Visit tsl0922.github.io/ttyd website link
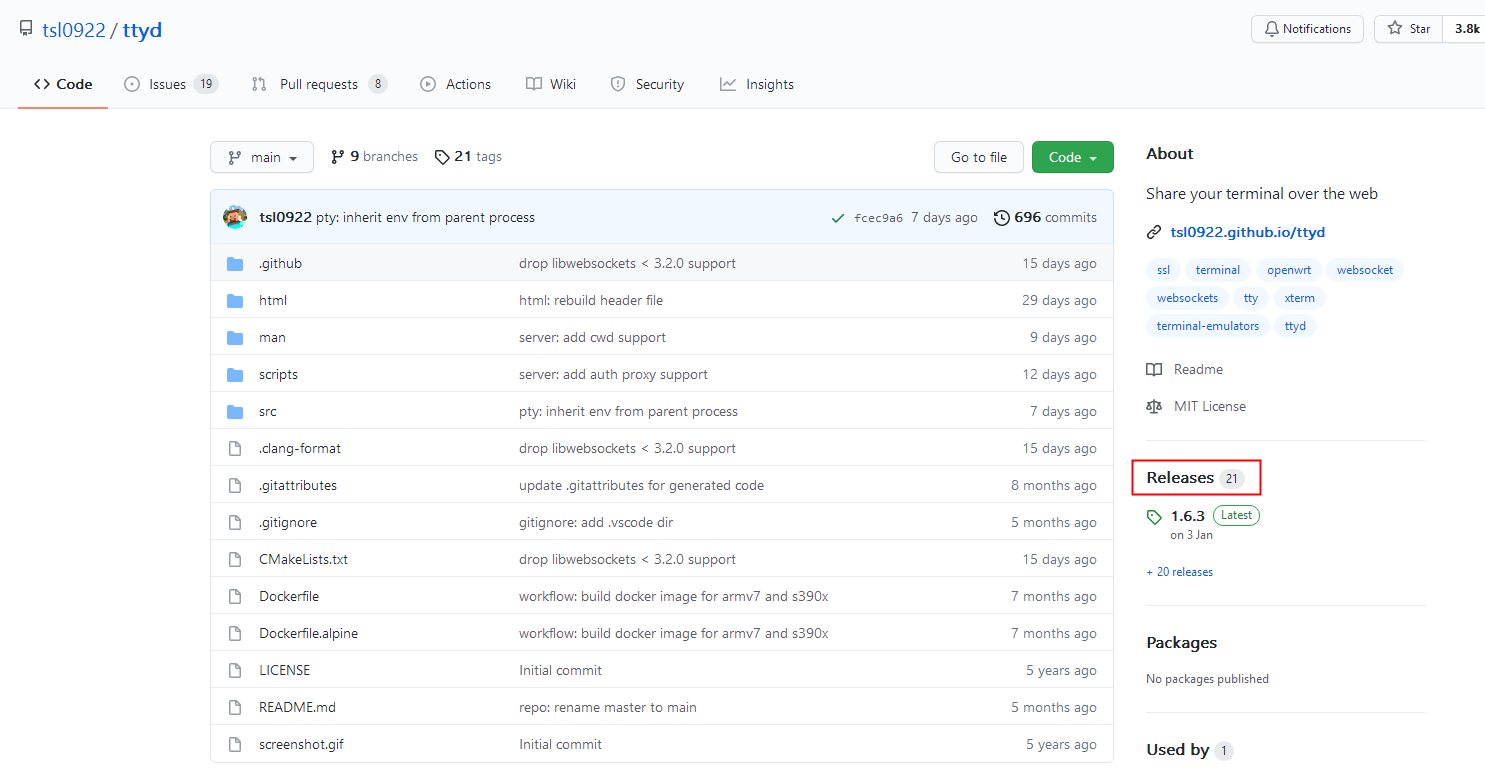 click(x=1247, y=232)
